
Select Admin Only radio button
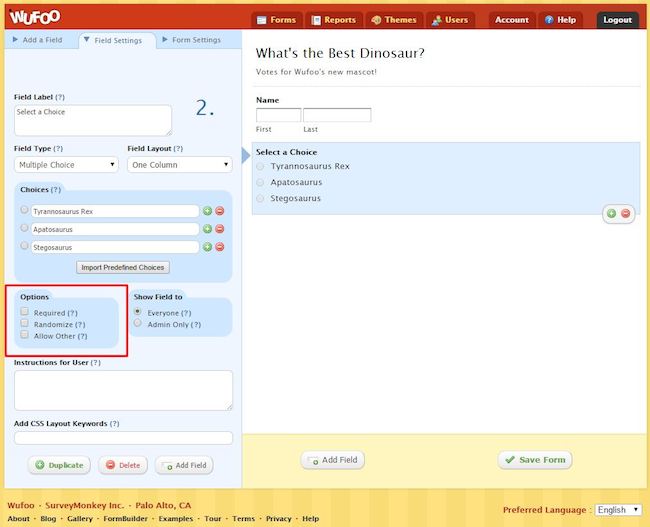point(138,323)
